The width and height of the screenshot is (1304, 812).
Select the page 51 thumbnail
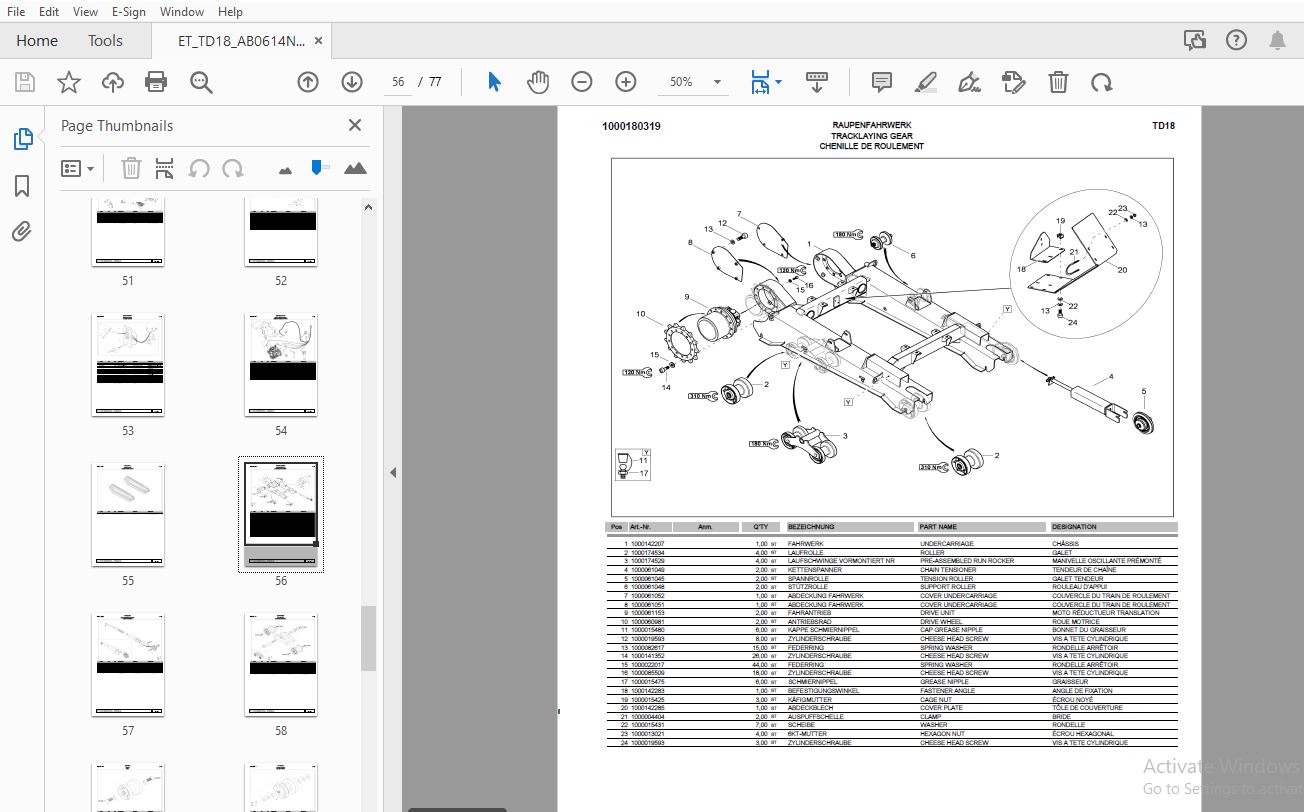point(128,232)
